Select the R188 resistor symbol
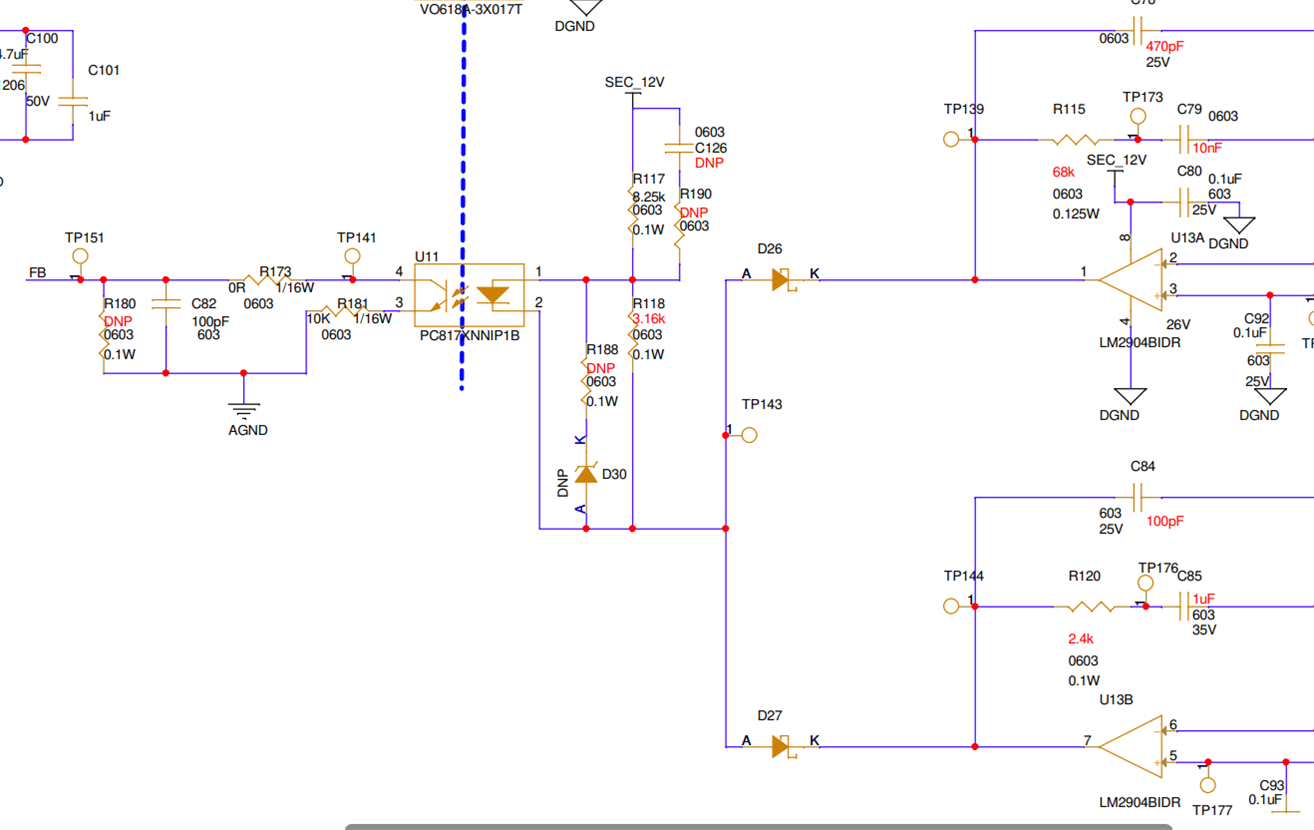 pos(586,381)
